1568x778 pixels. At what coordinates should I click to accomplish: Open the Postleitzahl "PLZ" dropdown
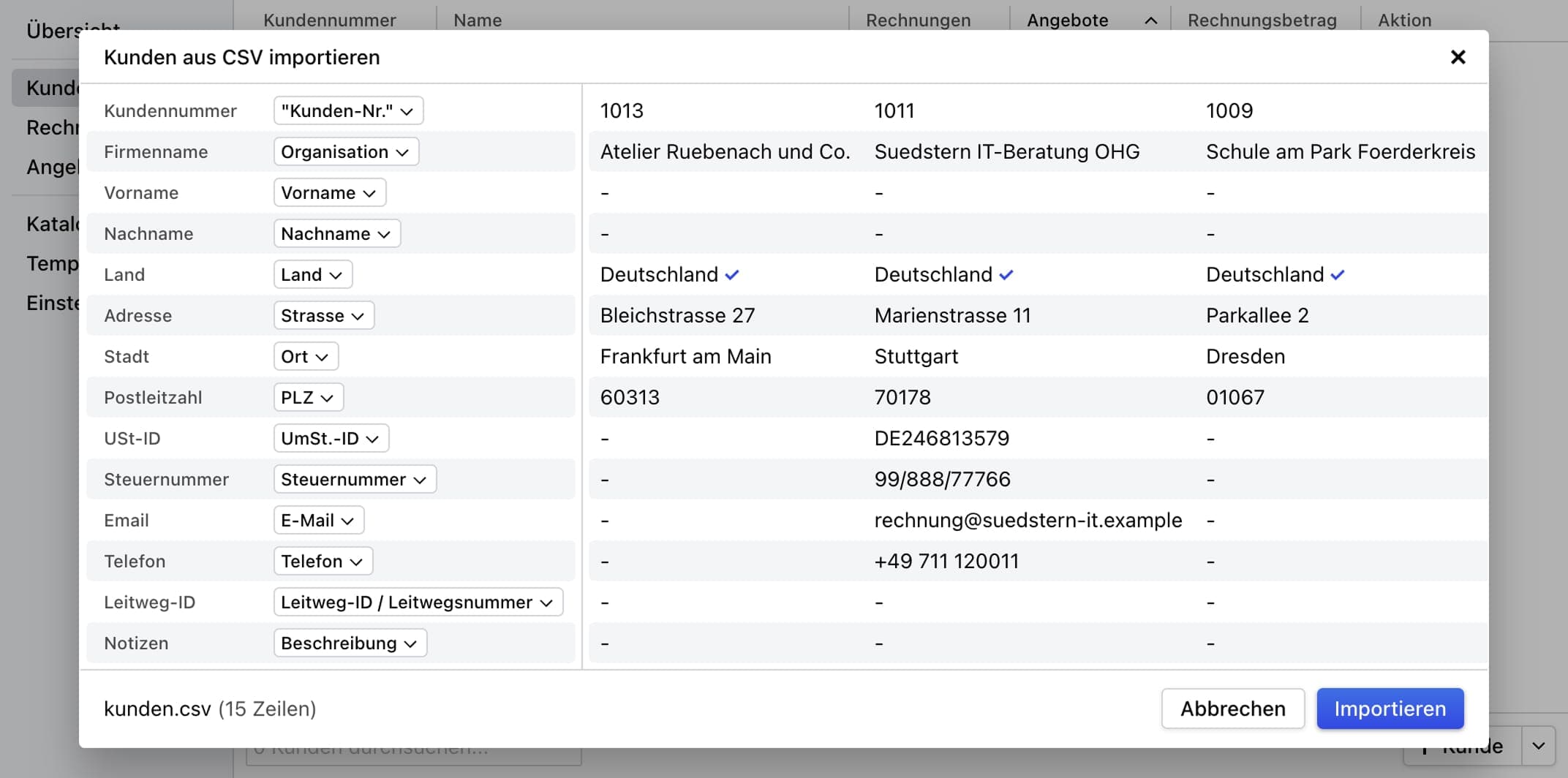[x=308, y=397]
